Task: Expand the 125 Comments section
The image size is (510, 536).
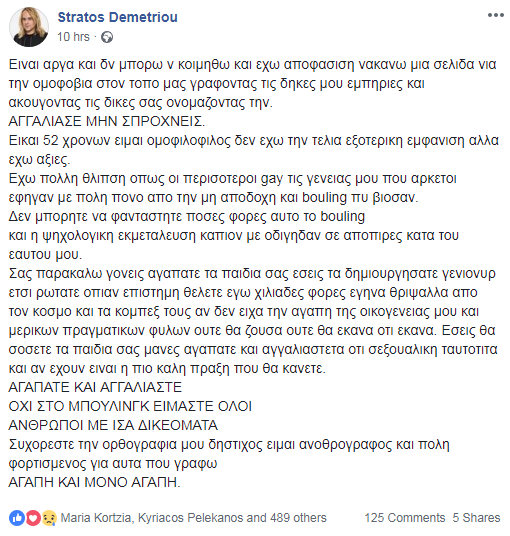Action: (x=405, y=518)
